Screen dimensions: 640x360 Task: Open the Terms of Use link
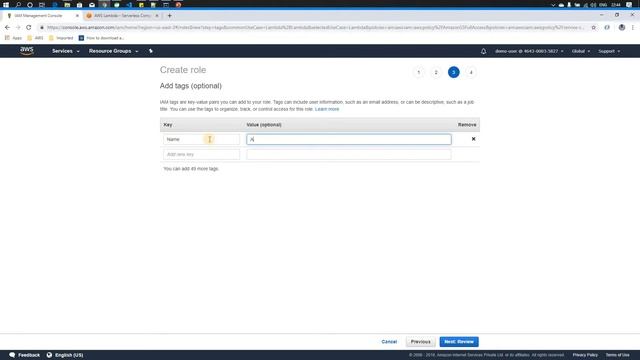tap(617, 355)
